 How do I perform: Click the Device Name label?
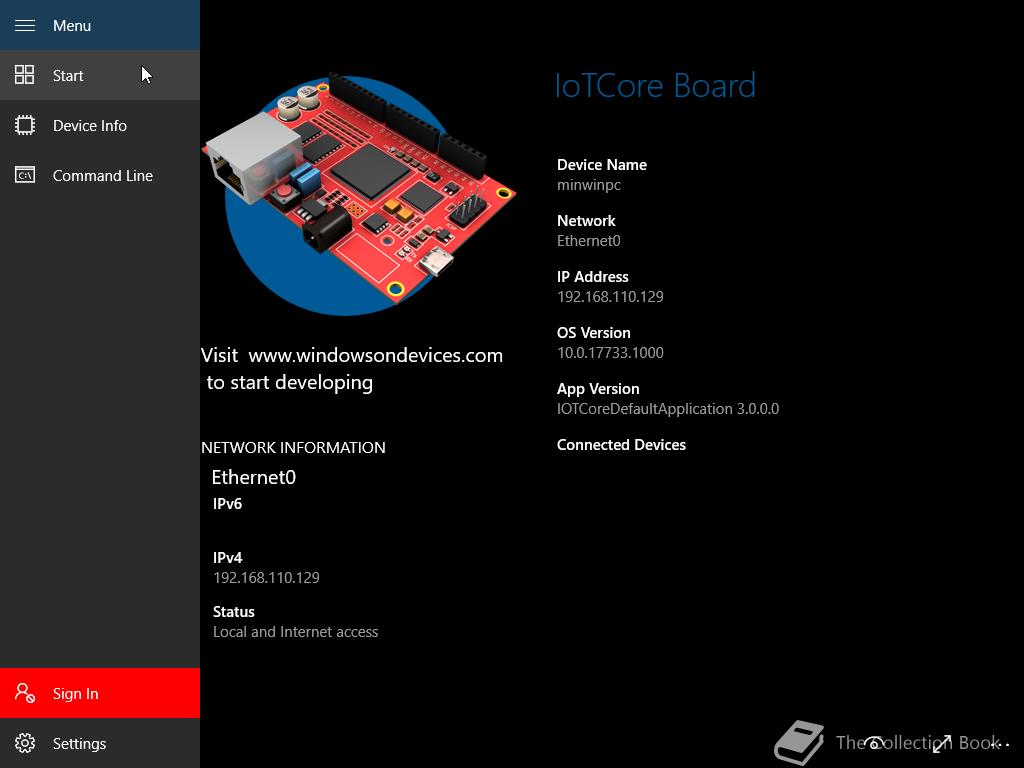[x=601, y=165]
